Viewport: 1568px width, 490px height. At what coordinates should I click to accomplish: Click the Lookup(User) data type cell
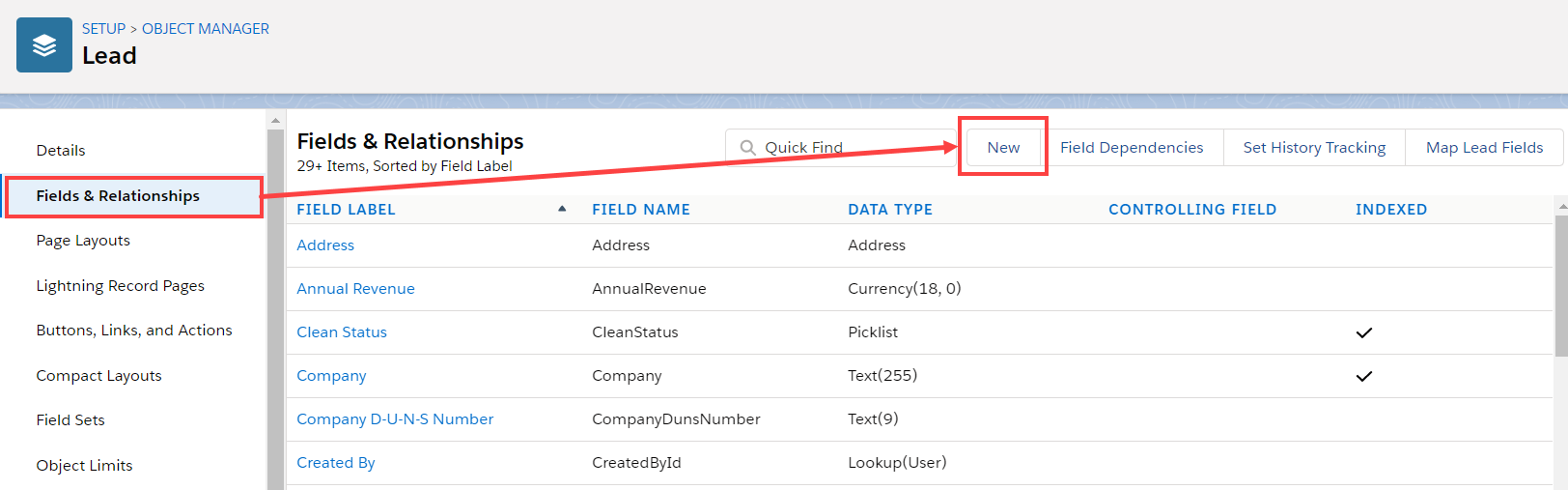[x=897, y=463]
